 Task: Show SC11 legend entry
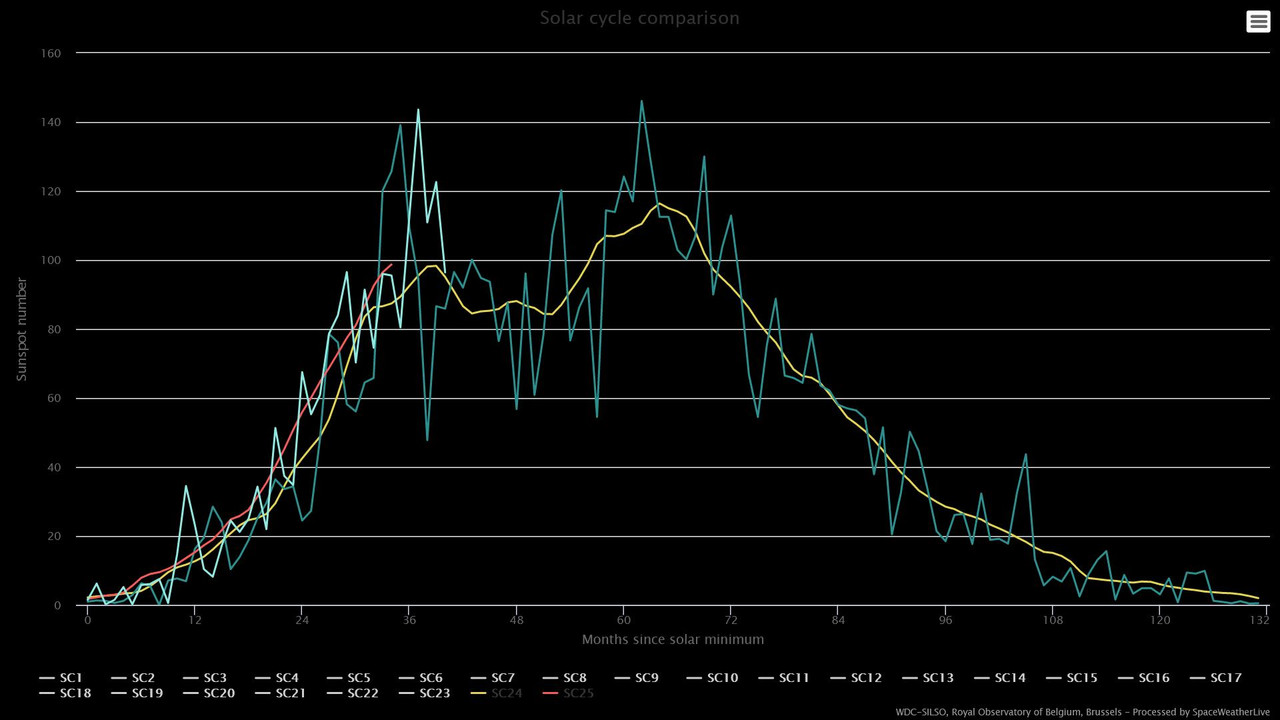pos(784,678)
